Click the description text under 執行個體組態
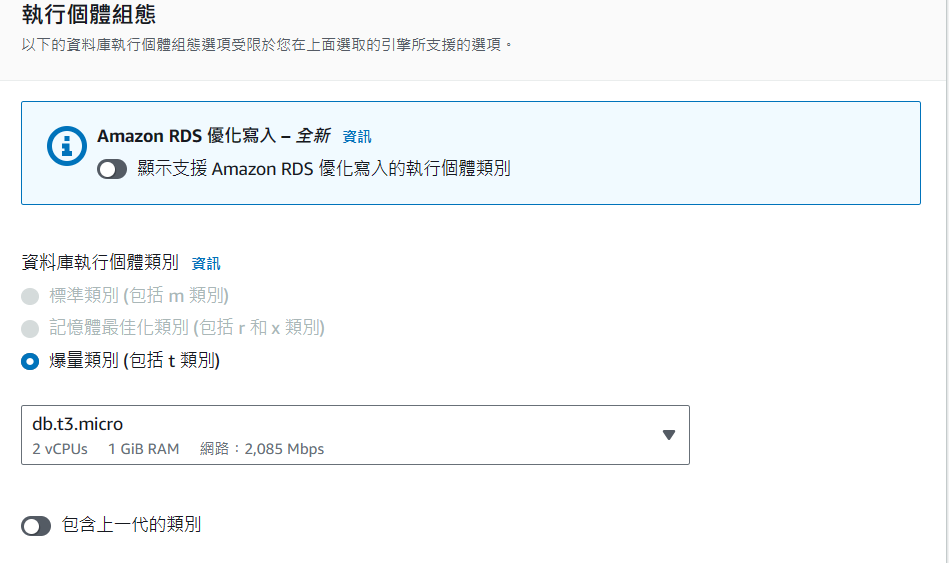The width and height of the screenshot is (949, 563). coord(266,45)
